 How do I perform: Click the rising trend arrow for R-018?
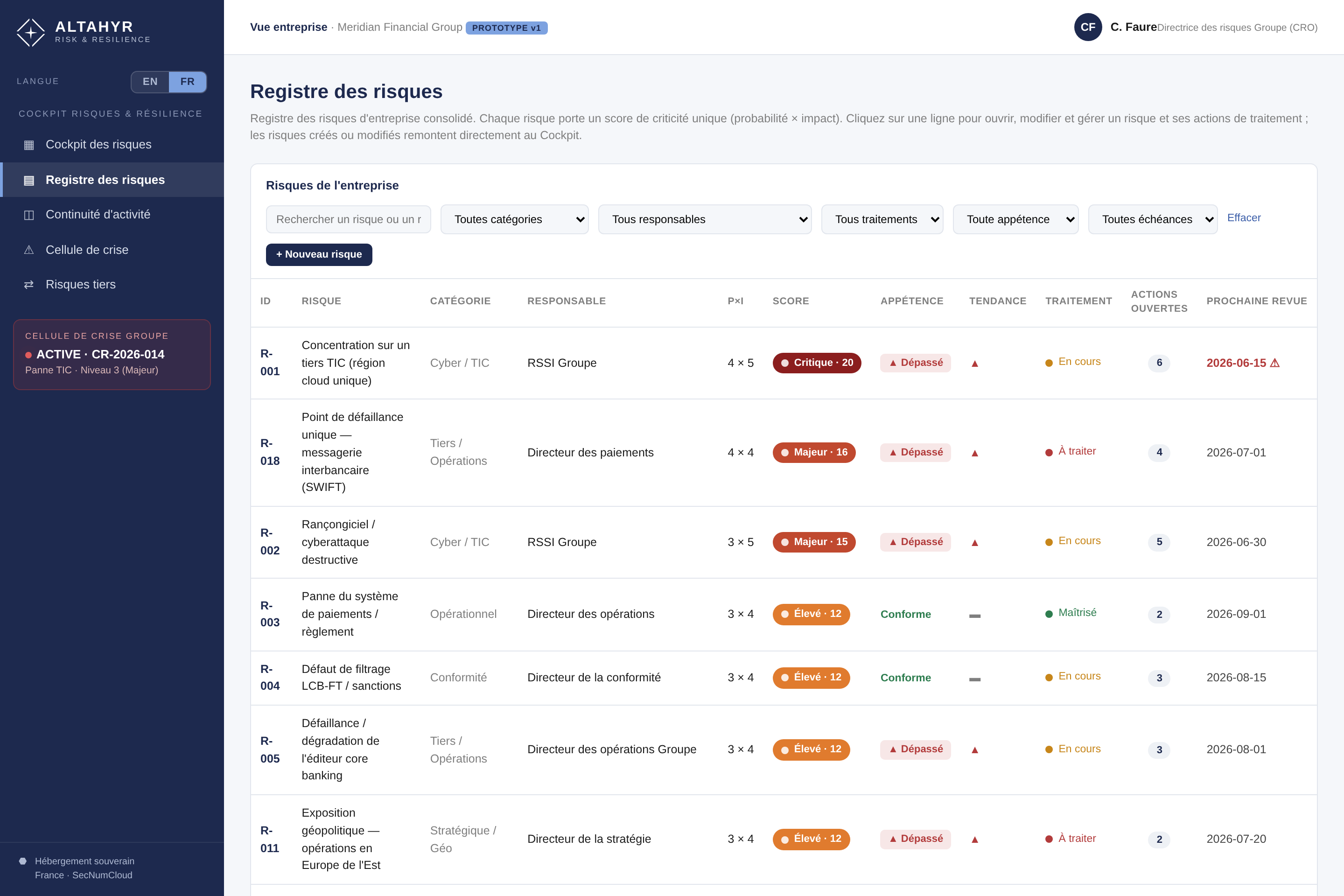pos(975,453)
